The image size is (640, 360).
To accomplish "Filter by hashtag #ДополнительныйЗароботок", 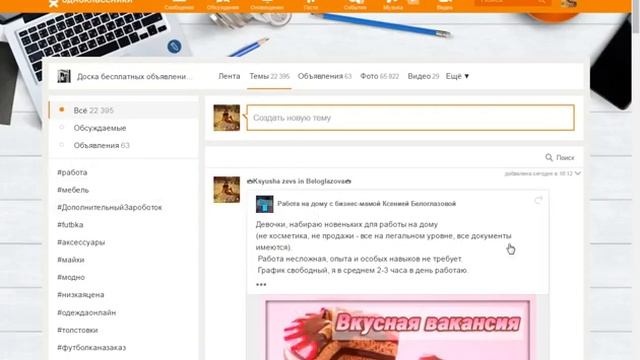I will pos(109,207).
